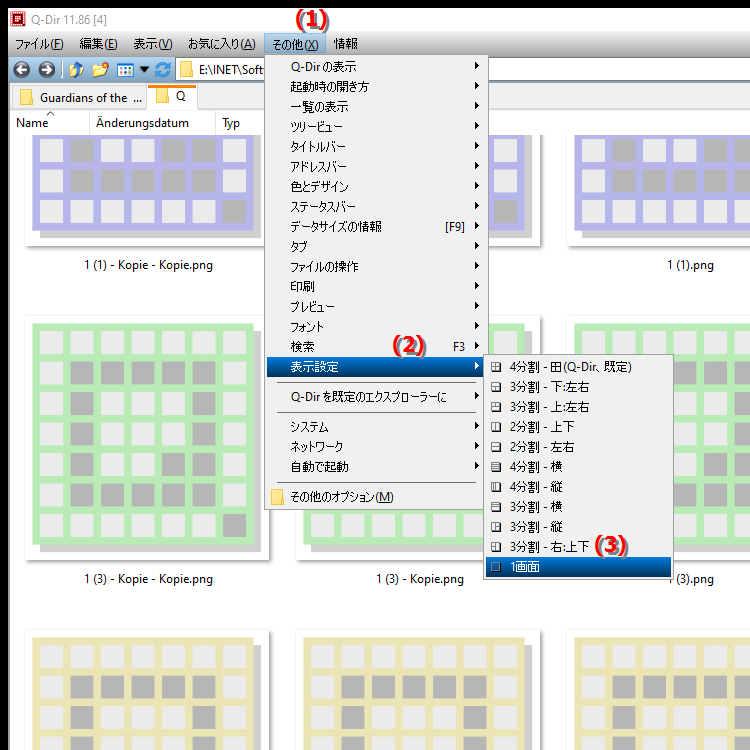750x750 pixels.
Task: Open the システム submenu
Action: 376,427
